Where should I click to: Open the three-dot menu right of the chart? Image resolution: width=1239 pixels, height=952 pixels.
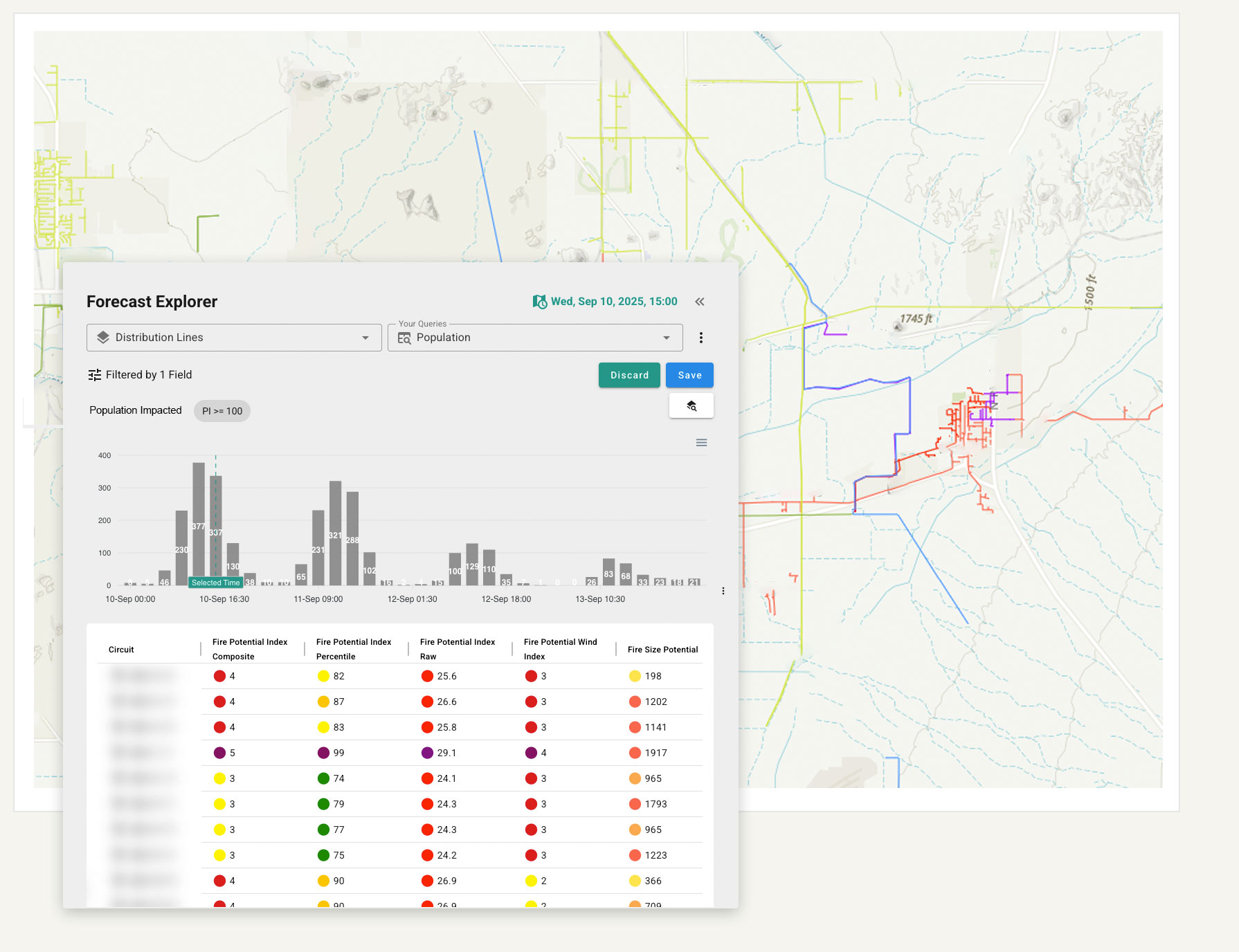point(723,590)
